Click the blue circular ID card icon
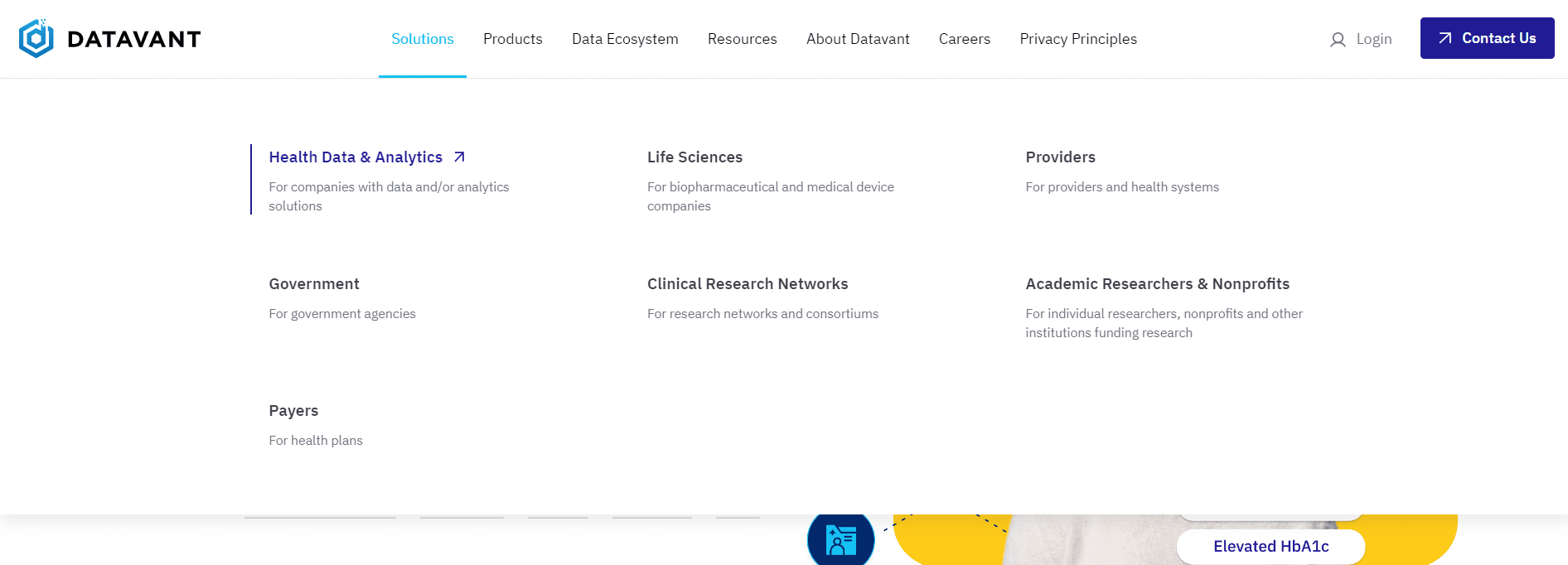 coord(840,541)
